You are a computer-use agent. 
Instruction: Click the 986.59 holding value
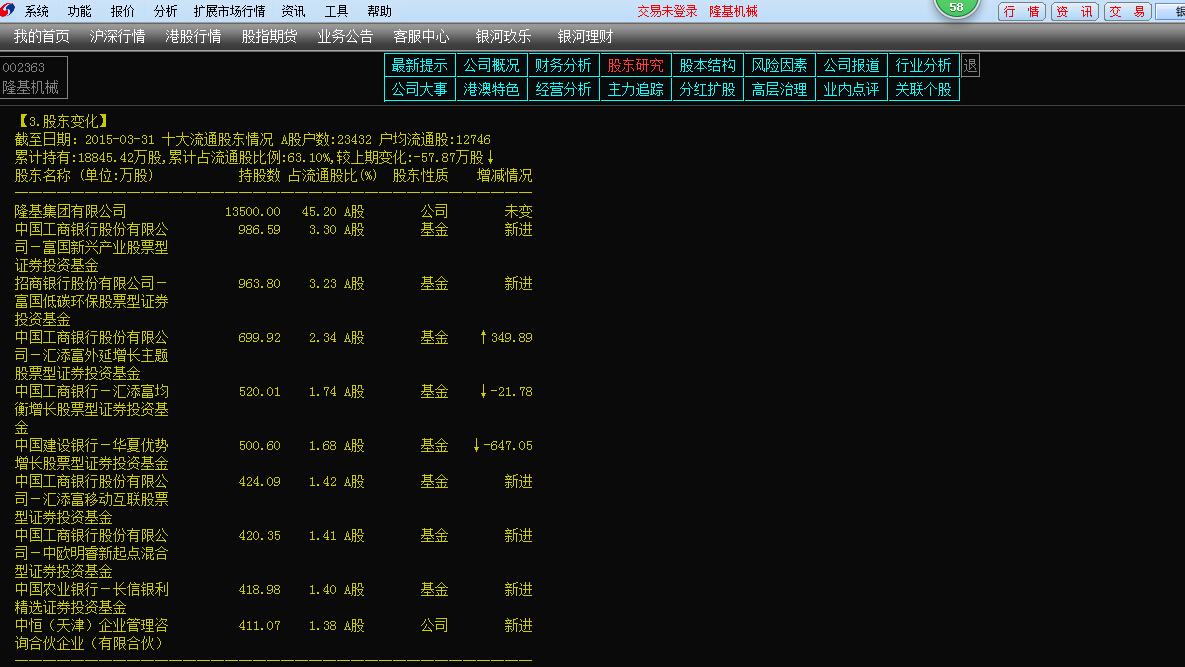click(x=259, y=230)
